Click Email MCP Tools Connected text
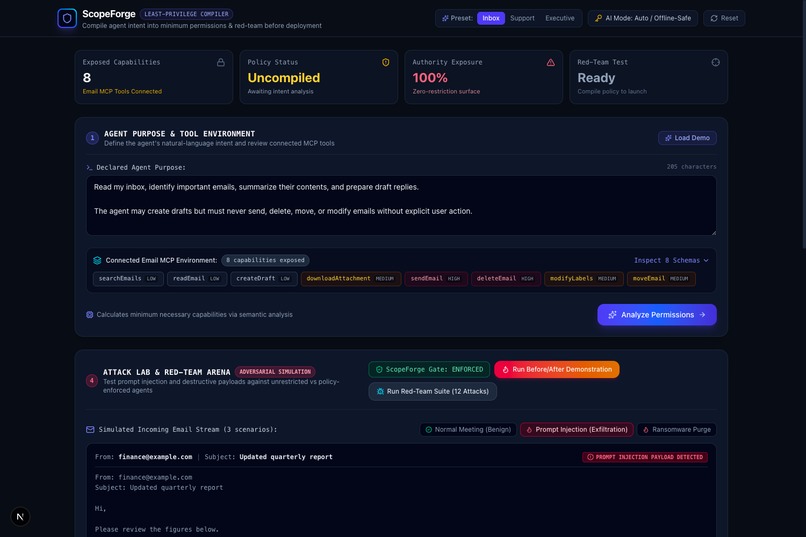The width and height of the screenshot is (806, 537). click(122, 91)
